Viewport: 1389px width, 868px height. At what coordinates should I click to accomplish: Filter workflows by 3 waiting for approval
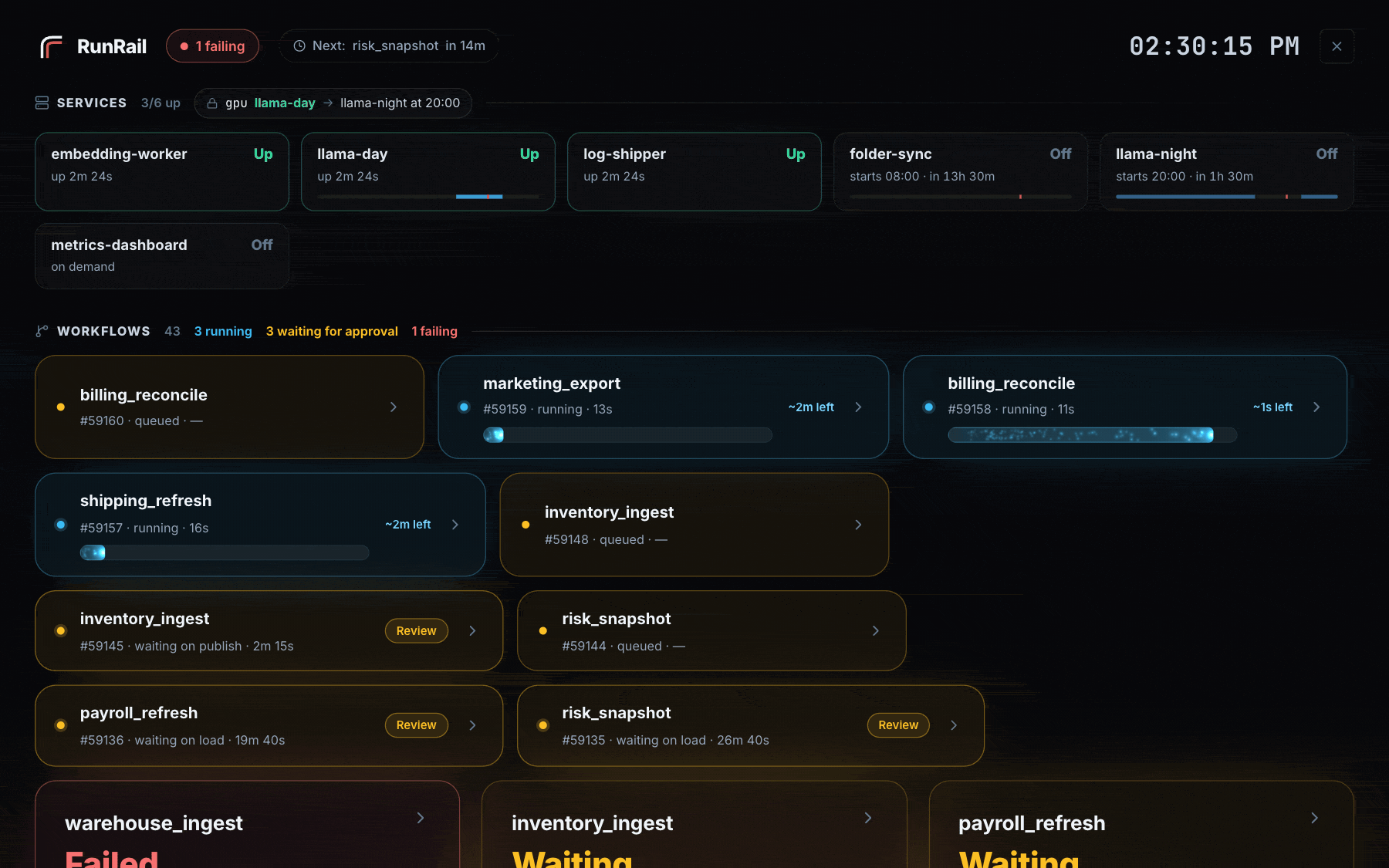click(x=332, y=331)
